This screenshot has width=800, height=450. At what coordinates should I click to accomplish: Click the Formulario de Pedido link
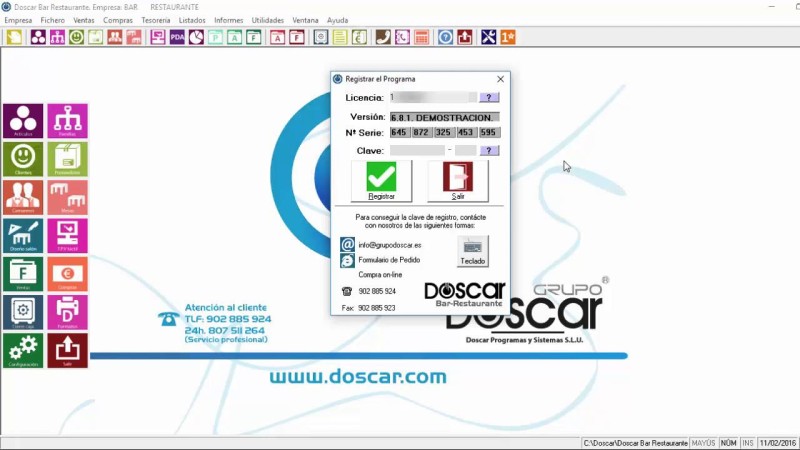389,260
